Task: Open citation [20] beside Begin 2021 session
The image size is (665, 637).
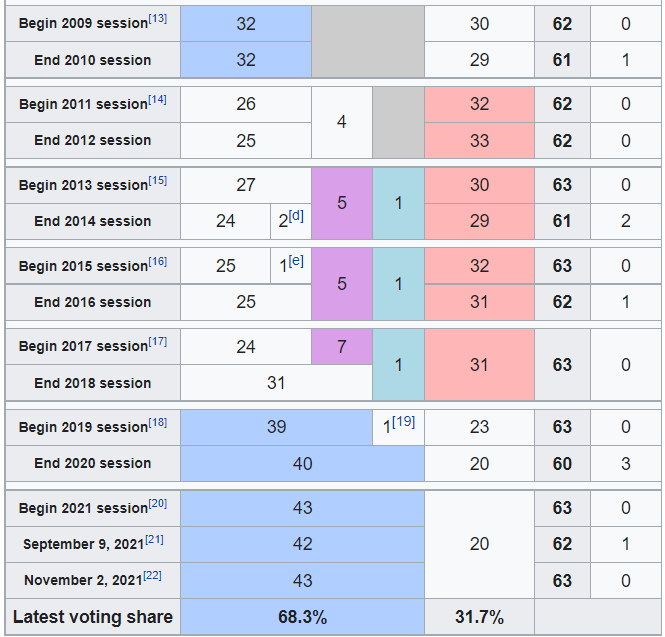Action: (x=158, y=504)
